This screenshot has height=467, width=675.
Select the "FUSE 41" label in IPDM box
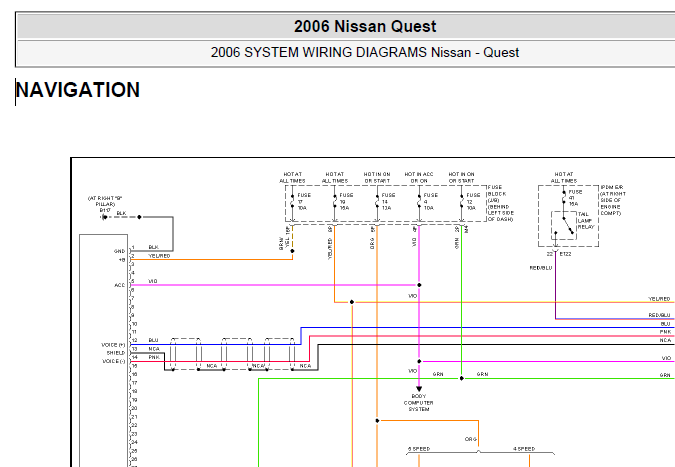(576, 198)
